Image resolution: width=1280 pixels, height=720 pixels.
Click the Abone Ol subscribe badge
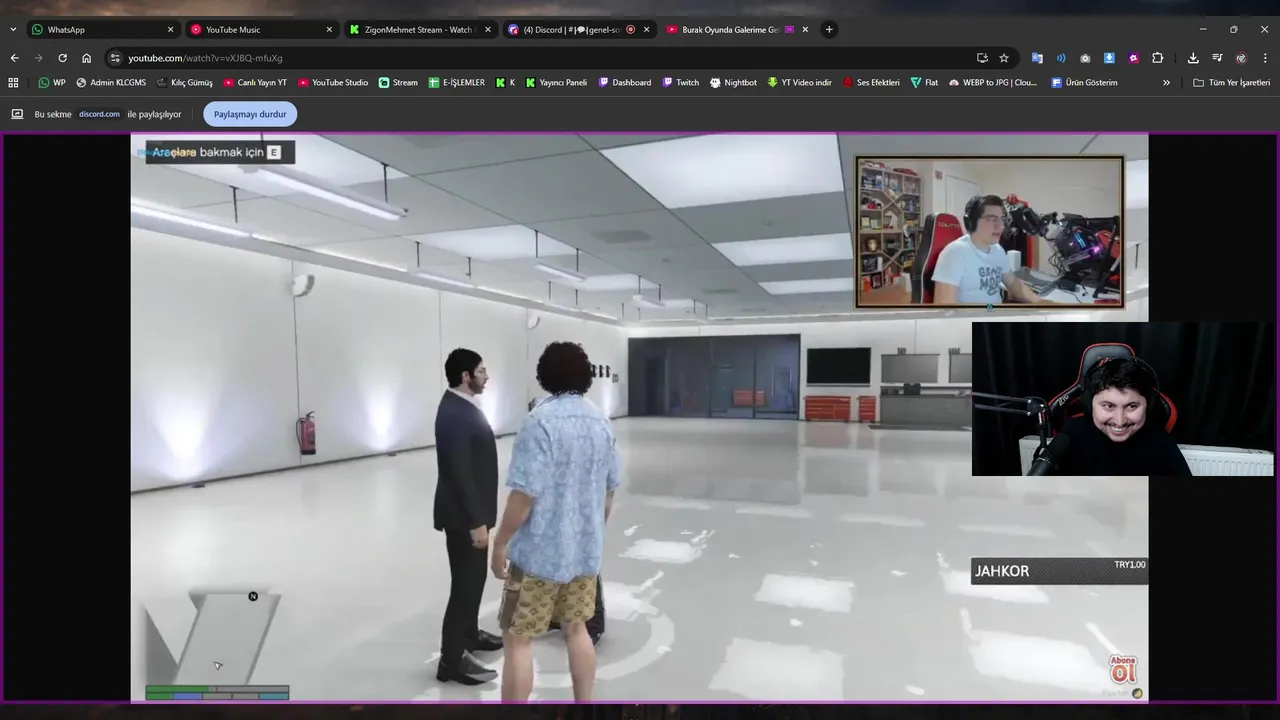(x=1124, y=670)
